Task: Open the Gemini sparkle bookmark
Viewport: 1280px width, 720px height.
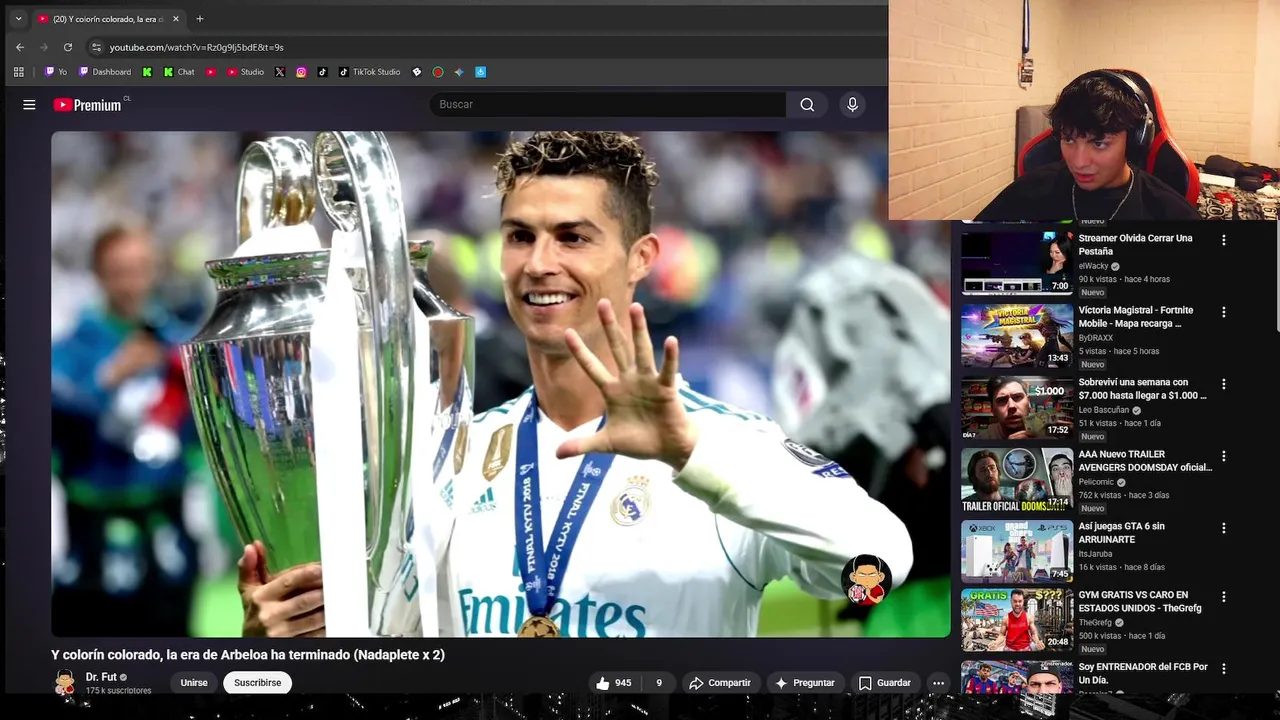Action: (x=459, y=72)
